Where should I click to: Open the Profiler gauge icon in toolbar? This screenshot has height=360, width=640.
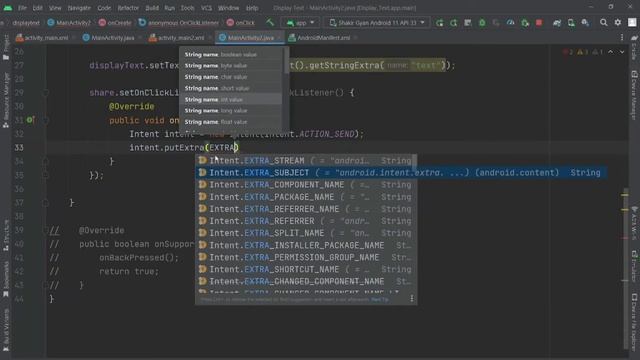pos(510,23)
